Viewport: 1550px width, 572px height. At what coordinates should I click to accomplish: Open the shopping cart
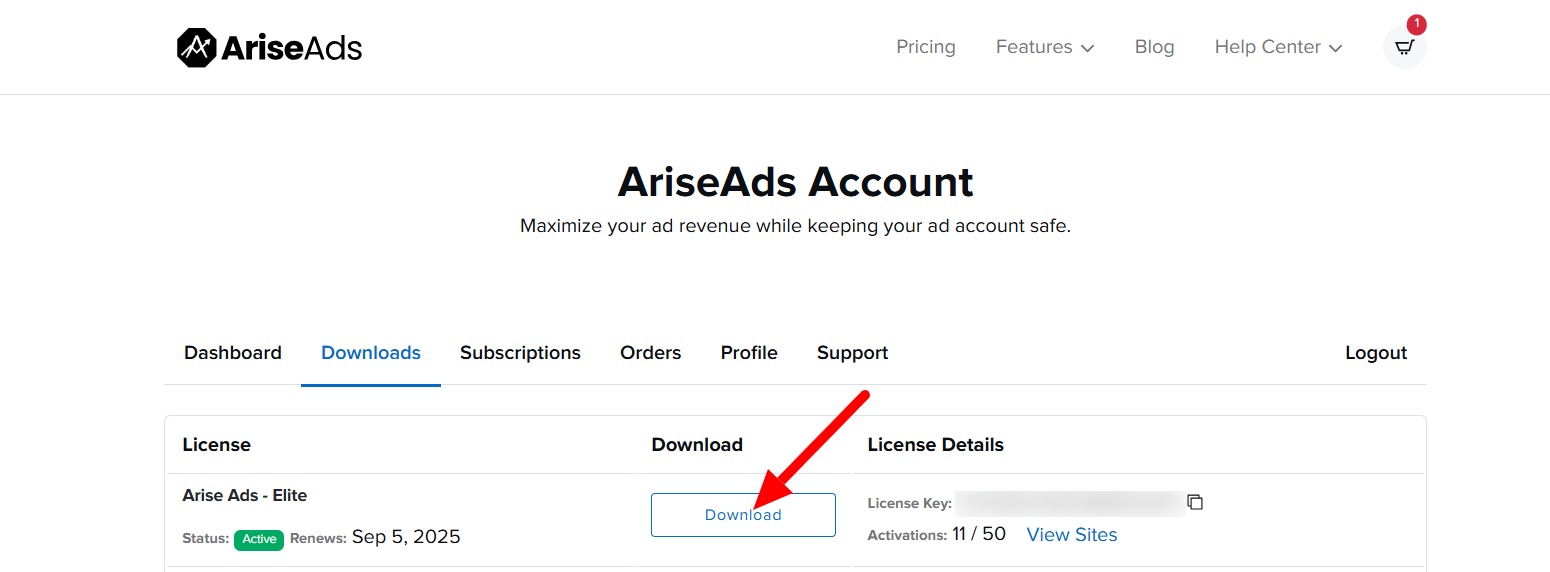coord(1404,47)
